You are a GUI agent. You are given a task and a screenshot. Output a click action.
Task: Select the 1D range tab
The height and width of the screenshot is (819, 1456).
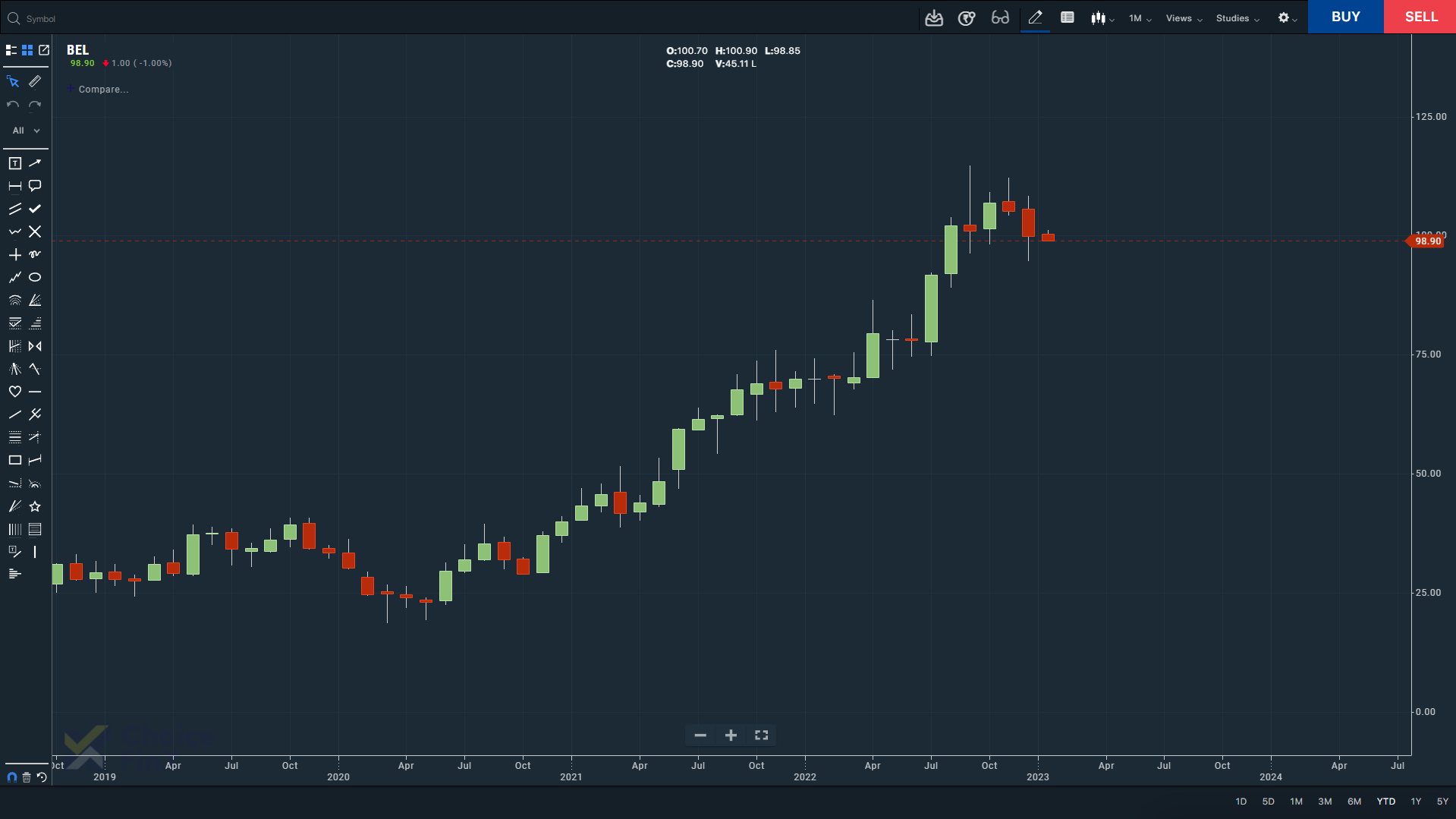[x=1241, y=802]
